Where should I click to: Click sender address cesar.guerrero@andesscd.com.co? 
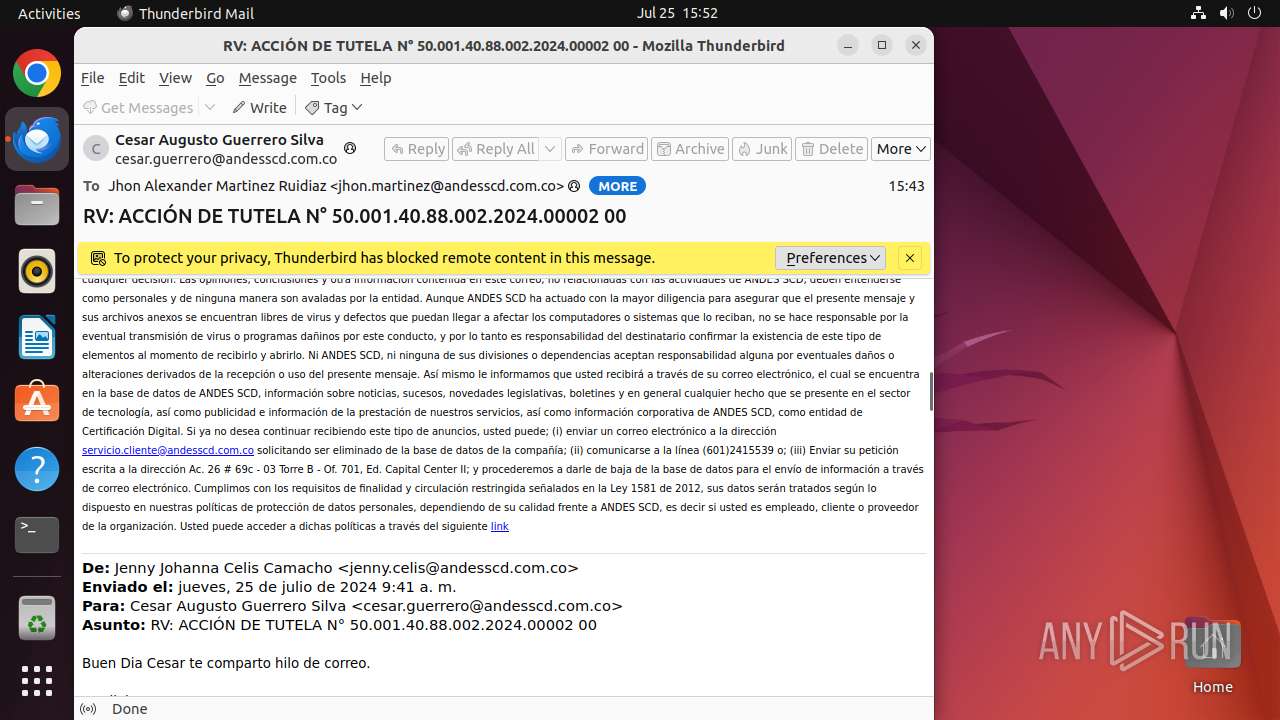[x=226, y=159]
